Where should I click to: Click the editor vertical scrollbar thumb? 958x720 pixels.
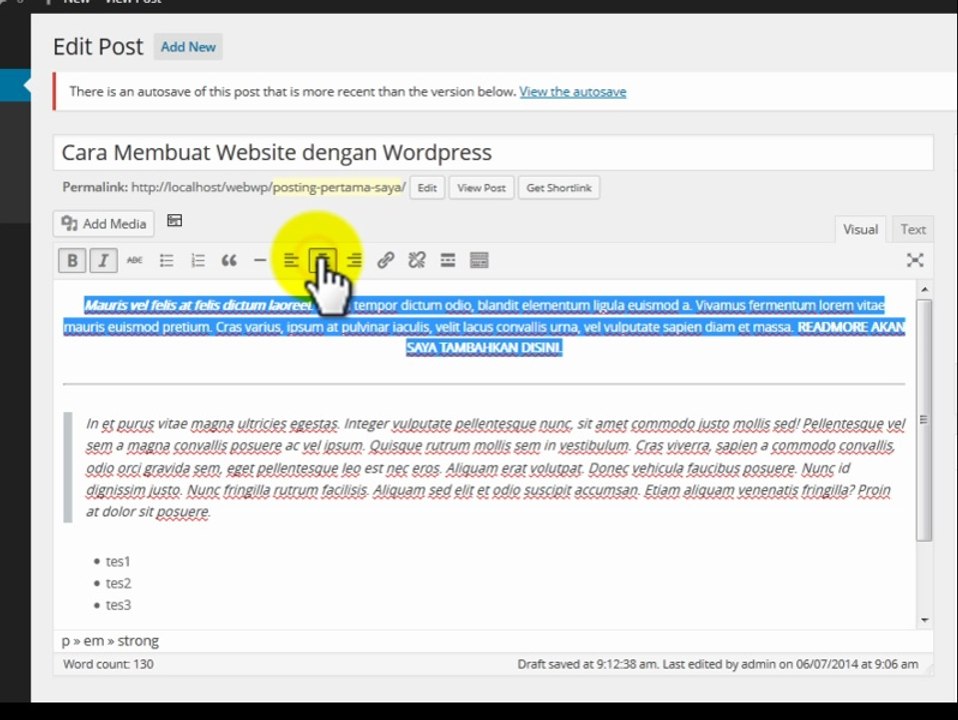click(x=924, y=419)
